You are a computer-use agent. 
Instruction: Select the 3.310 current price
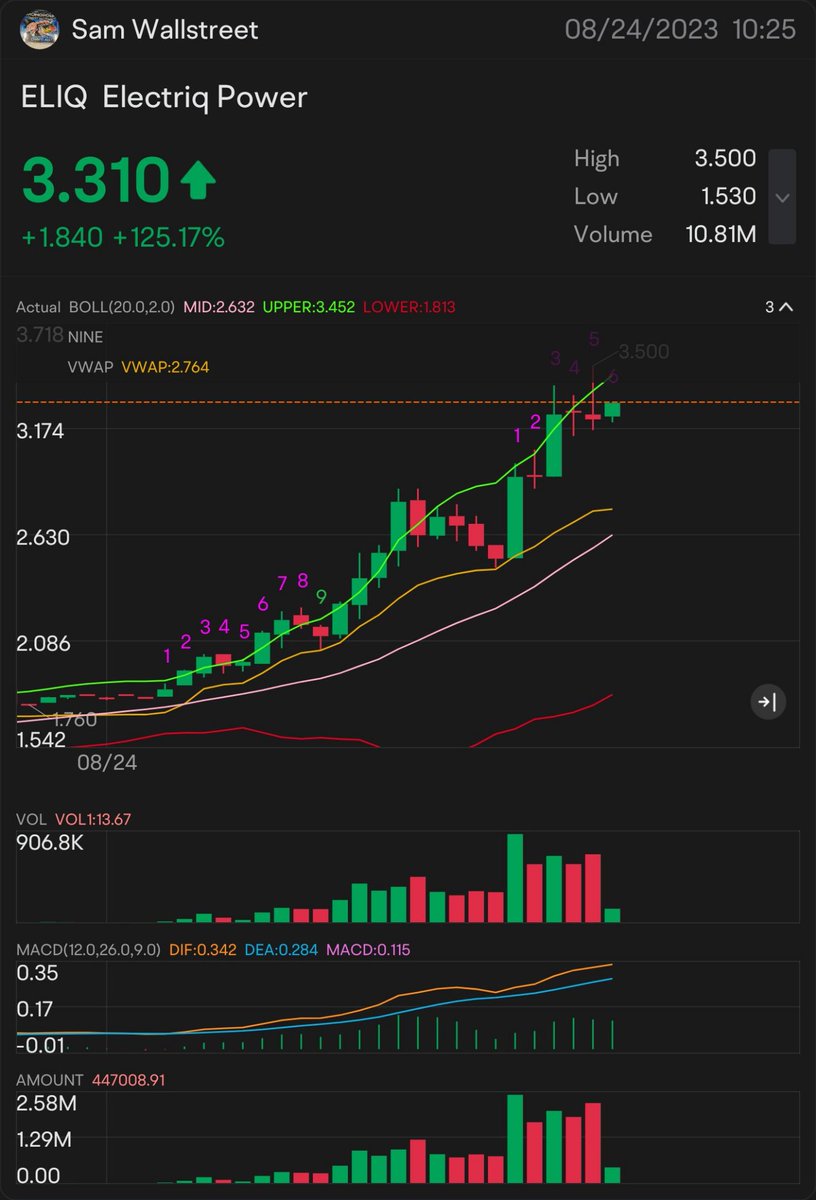tap(95, 182)
